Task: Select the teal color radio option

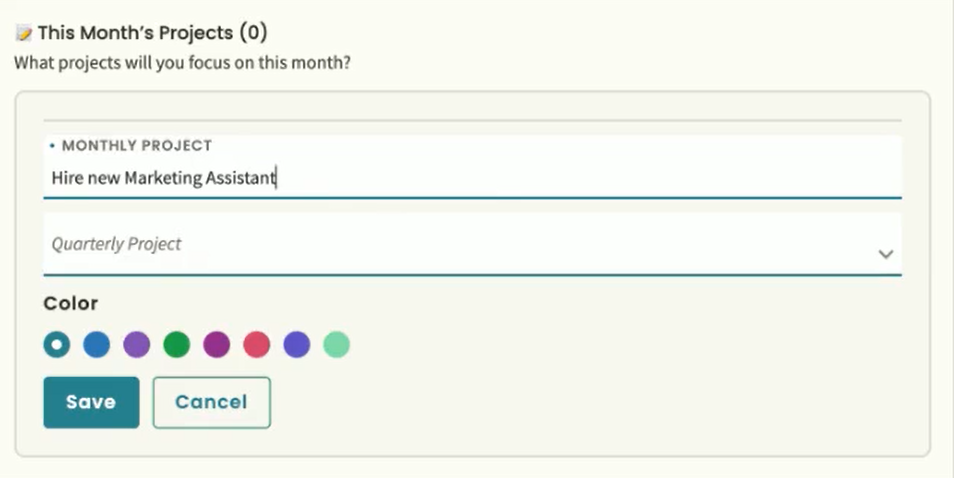Action: click(57, 345)
